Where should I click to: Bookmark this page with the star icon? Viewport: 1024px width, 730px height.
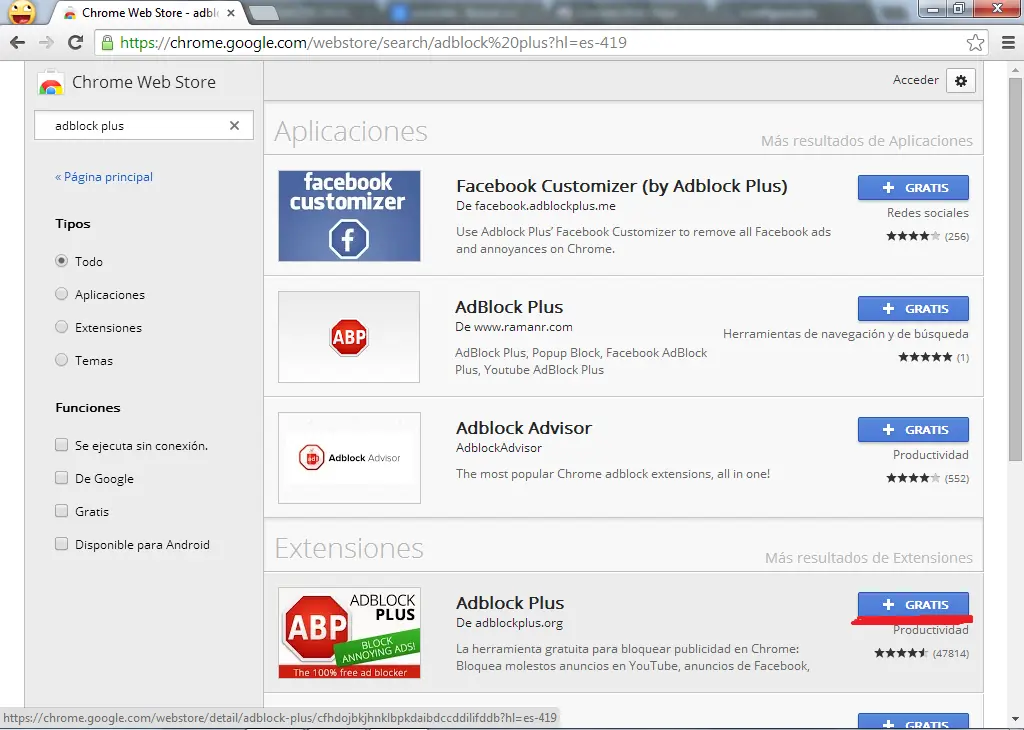point(975,42)
